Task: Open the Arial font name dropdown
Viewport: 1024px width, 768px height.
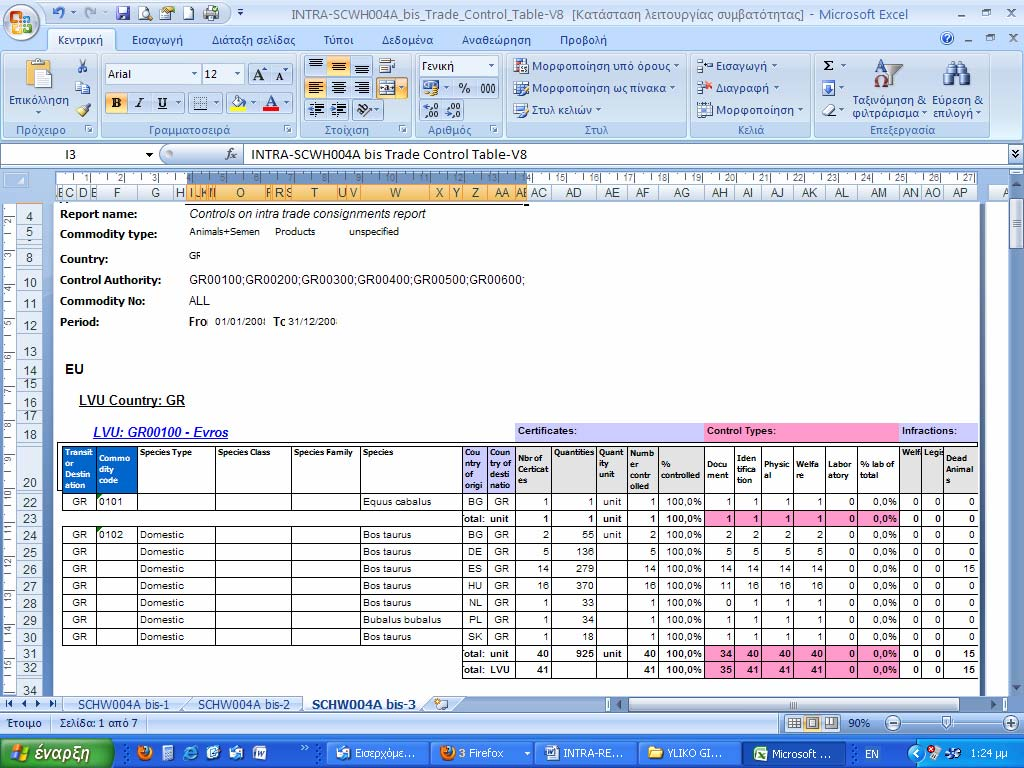Action: pos(194,74)
